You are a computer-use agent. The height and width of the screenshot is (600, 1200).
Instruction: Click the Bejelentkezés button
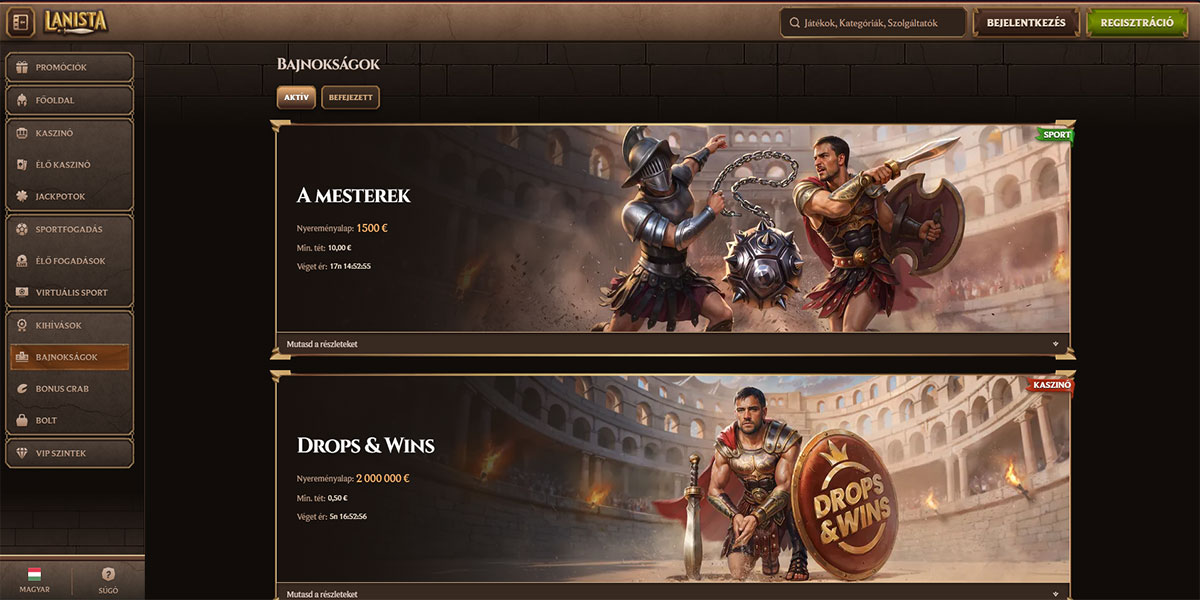1026,22
